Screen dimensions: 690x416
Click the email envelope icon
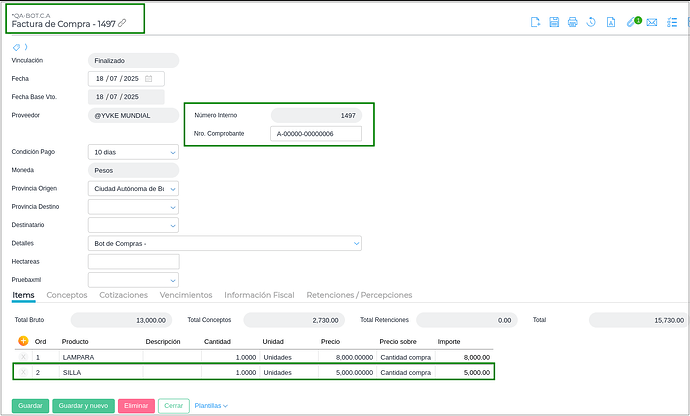pyautogui.click(x=651, y=22)
